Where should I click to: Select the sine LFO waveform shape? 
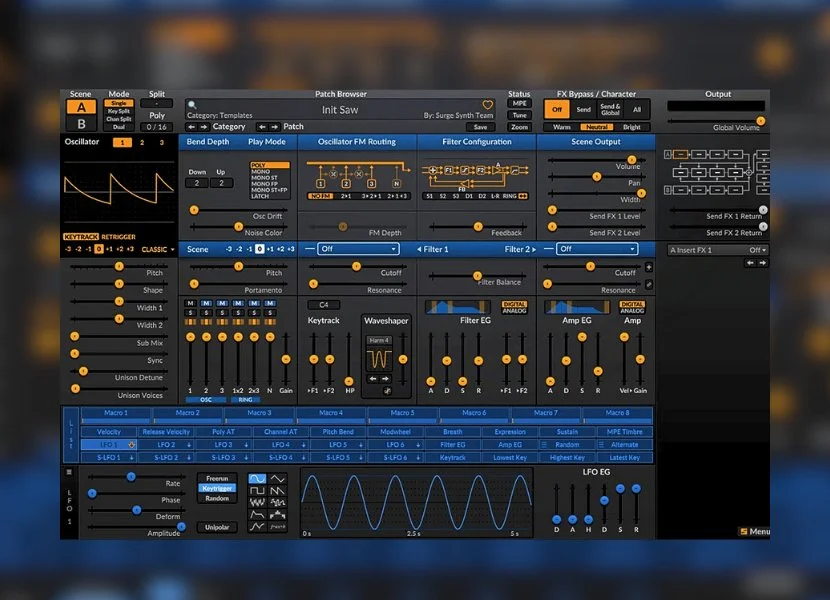pos(257,479)
